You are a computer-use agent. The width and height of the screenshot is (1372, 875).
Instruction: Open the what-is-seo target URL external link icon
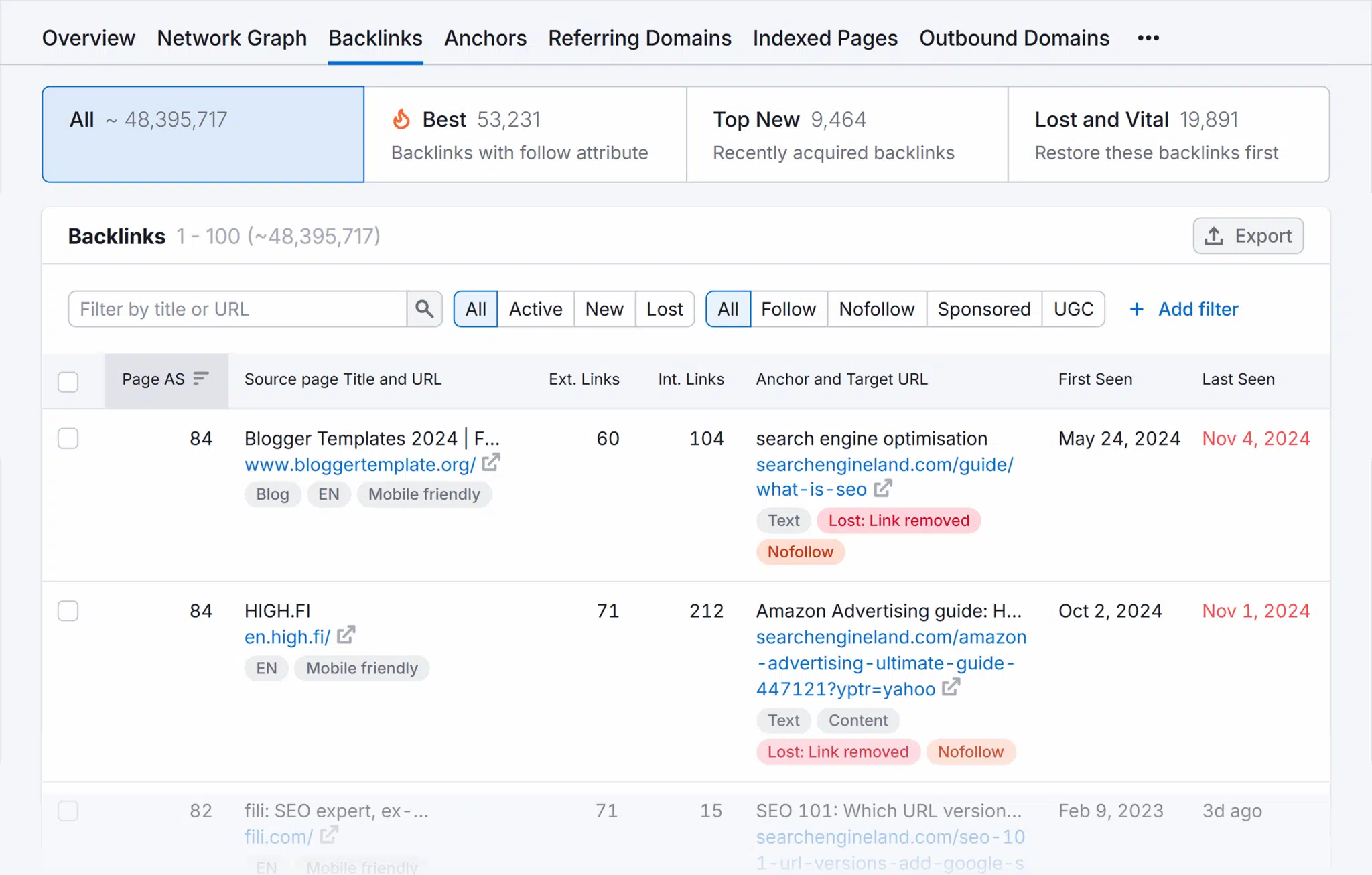click(882, 489)
